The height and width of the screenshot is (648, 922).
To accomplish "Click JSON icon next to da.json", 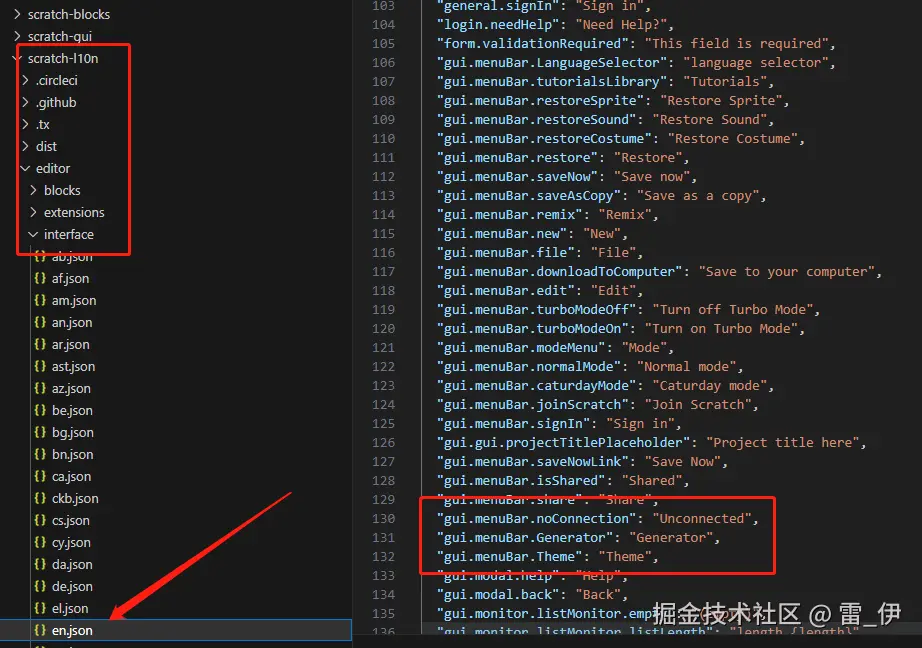I will click(x=40, y=564).
